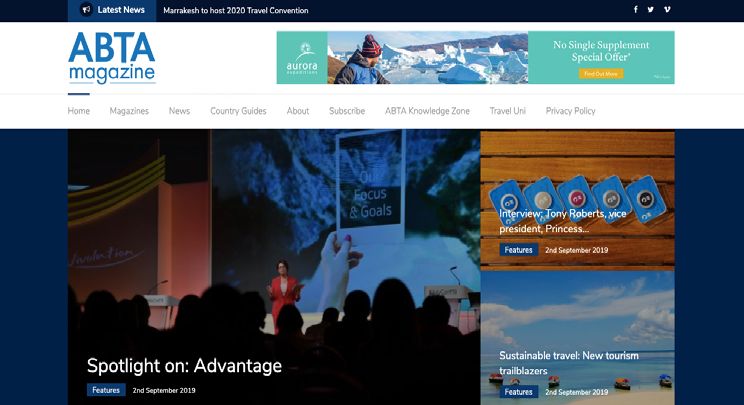The image size is (744, 405).
Task: Open the Vimeo social icon
Action: click(x=667, y=9)
